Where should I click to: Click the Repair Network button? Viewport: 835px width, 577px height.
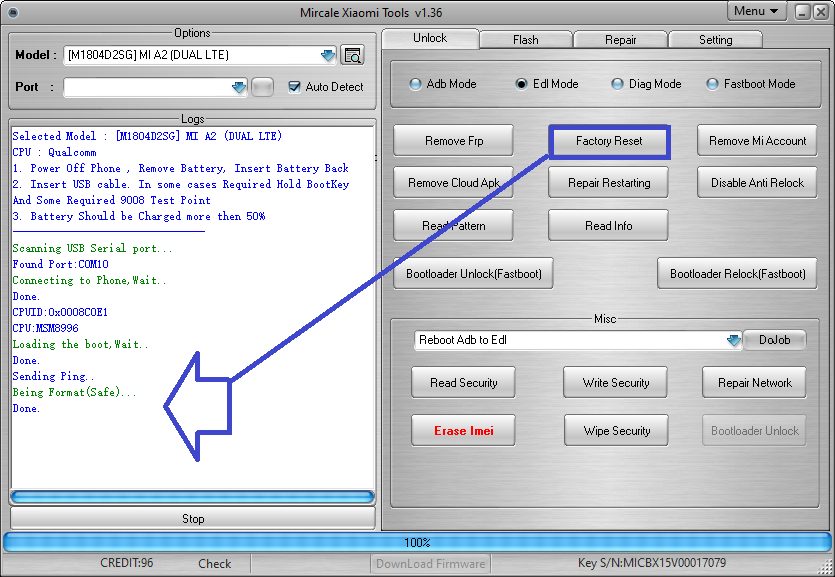tap(755, 383)
